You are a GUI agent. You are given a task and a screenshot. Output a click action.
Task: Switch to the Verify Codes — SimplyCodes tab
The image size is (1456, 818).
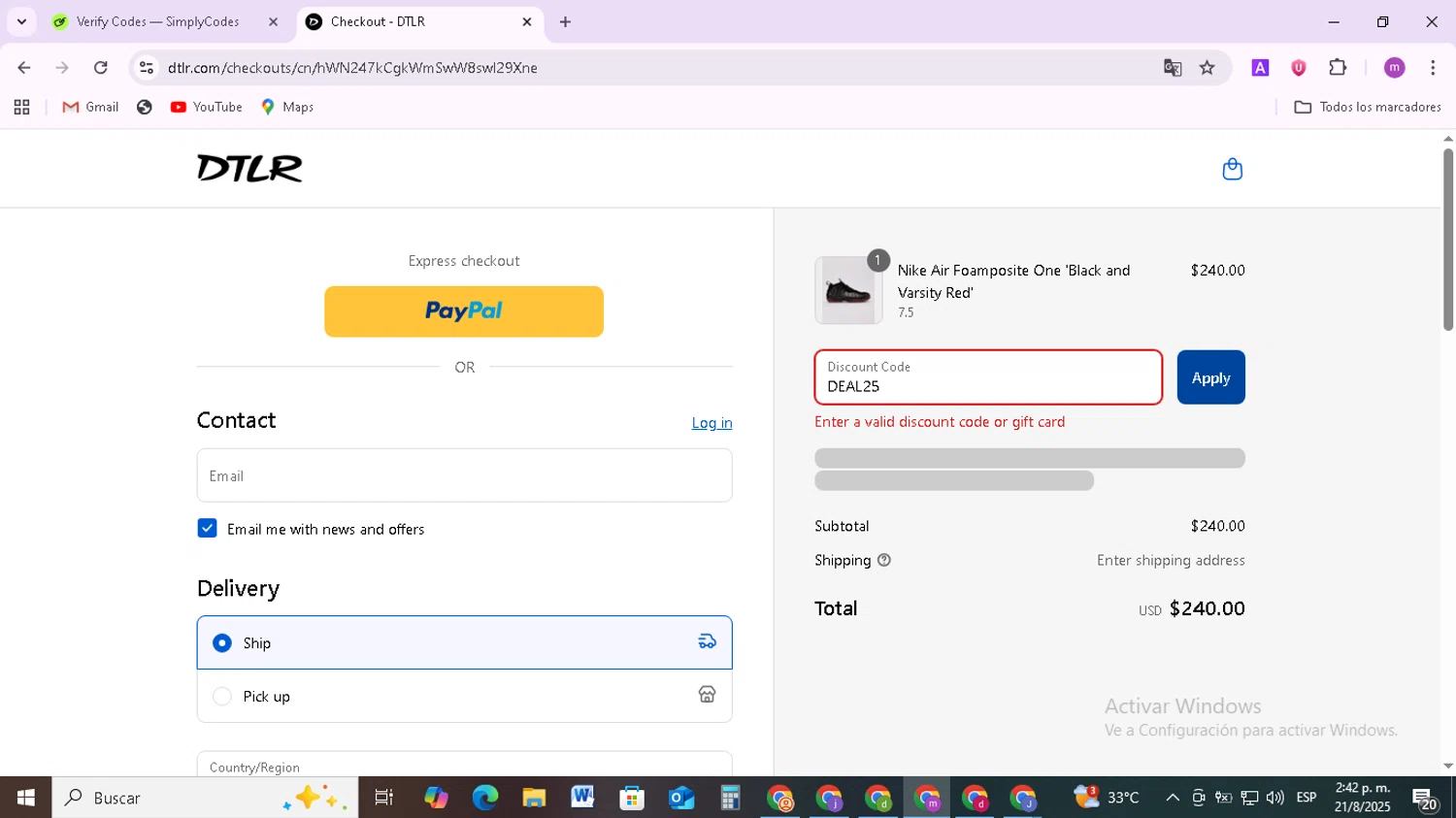point(158,21)
